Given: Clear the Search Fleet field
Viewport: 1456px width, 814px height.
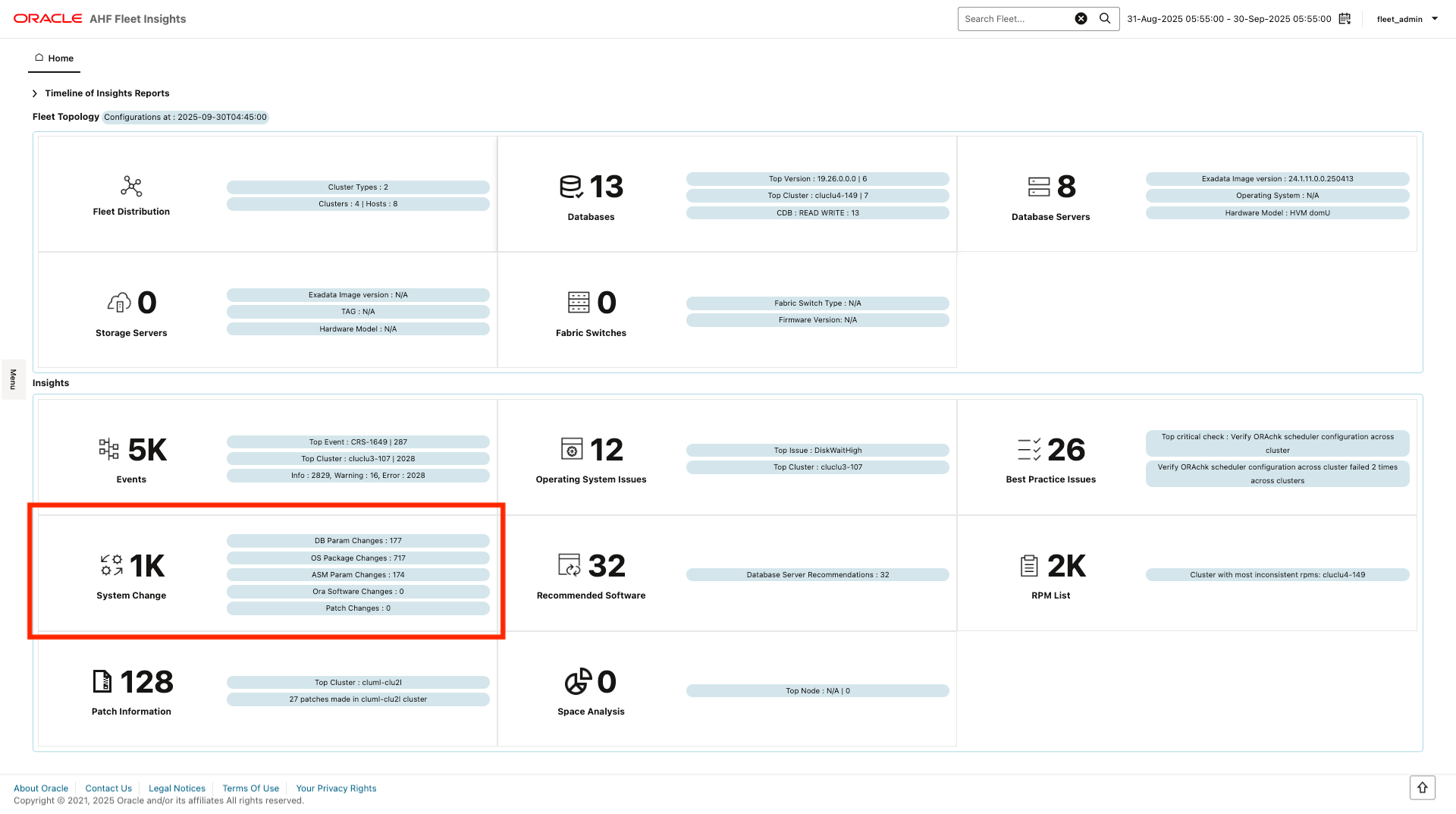Looking at the screenshot, I should [x=1081, y=19].
